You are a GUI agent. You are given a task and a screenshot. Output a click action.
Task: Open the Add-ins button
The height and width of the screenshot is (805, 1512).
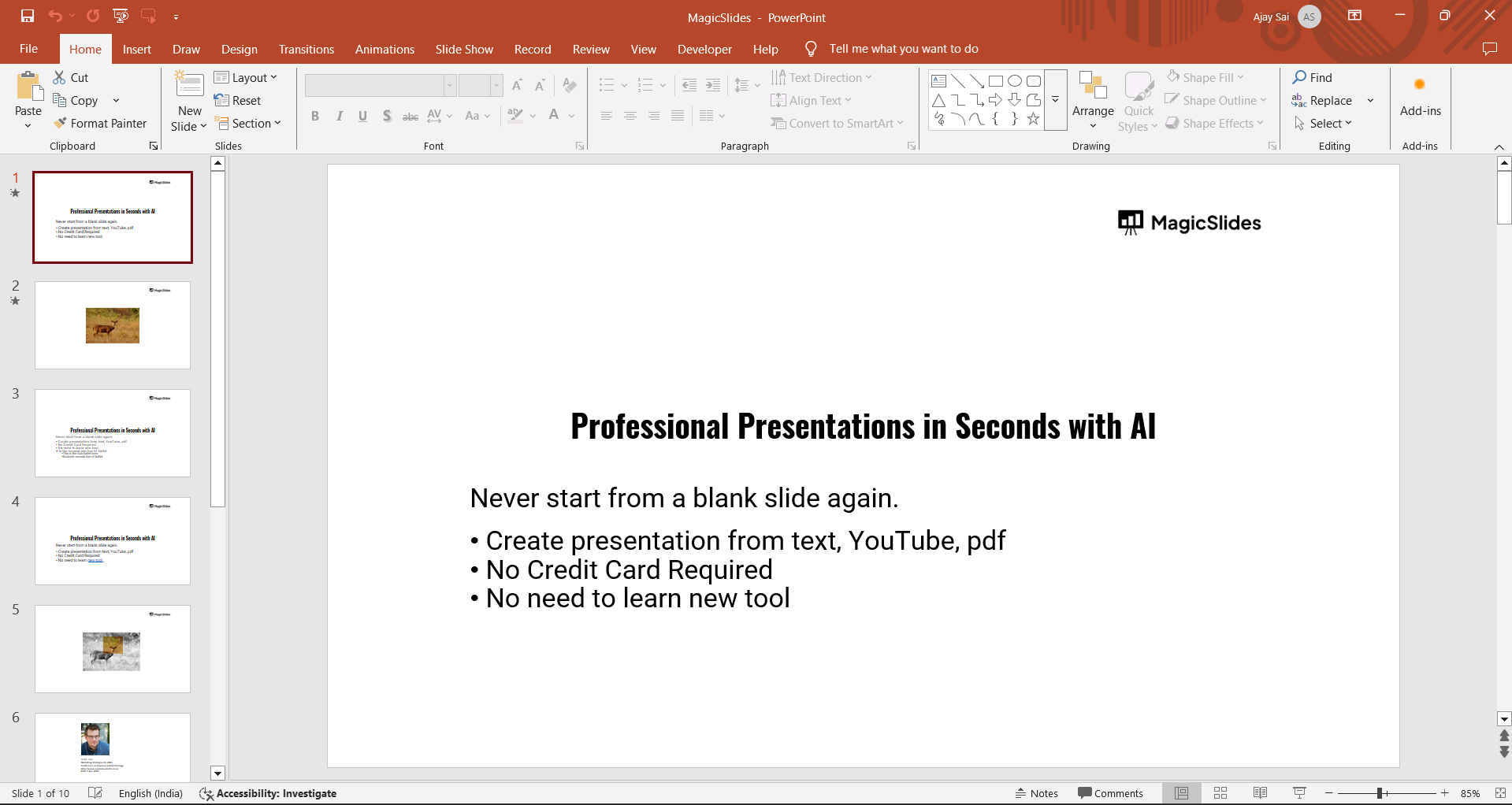[1420, 98]
